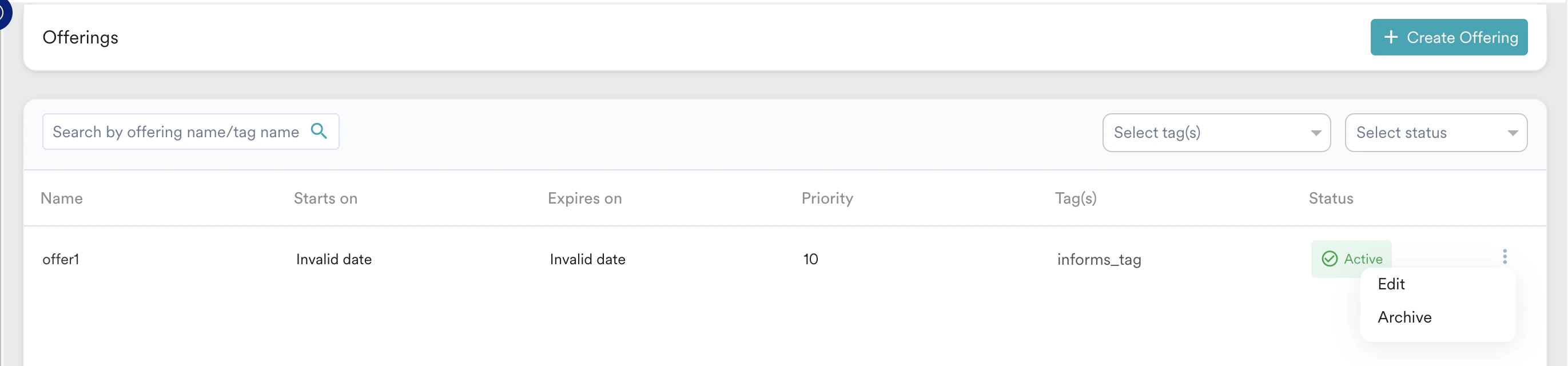1568x366 pixels.
Task: Open the three-dot menu for offer1
Action: [1504, 256]
